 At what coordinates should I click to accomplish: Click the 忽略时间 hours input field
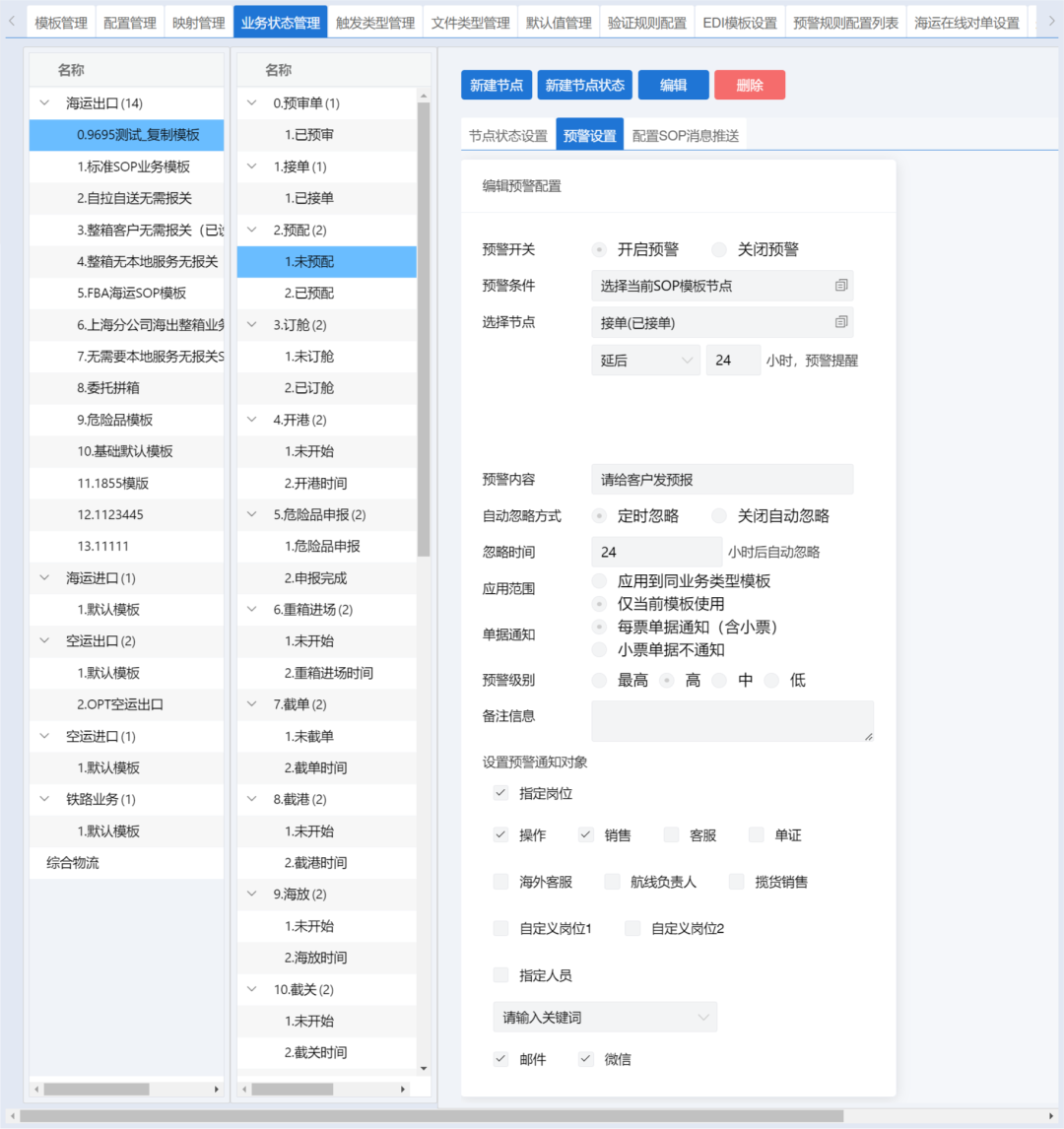(x=655, y=552)
